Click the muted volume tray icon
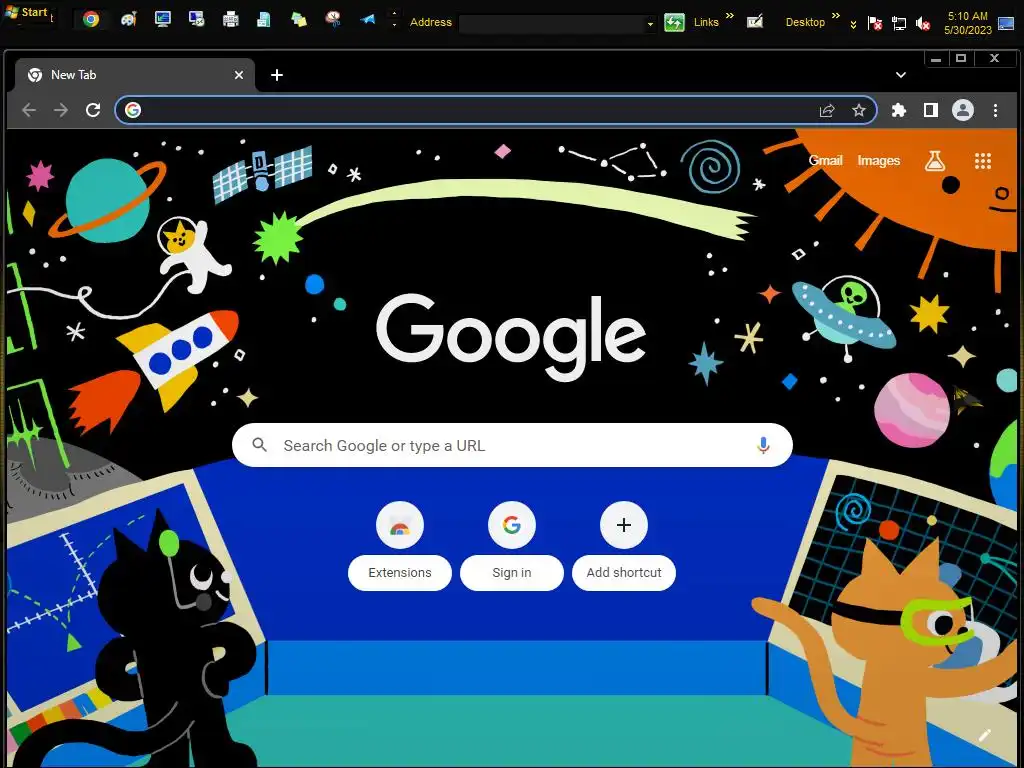1024x768 pixels. 923,24
